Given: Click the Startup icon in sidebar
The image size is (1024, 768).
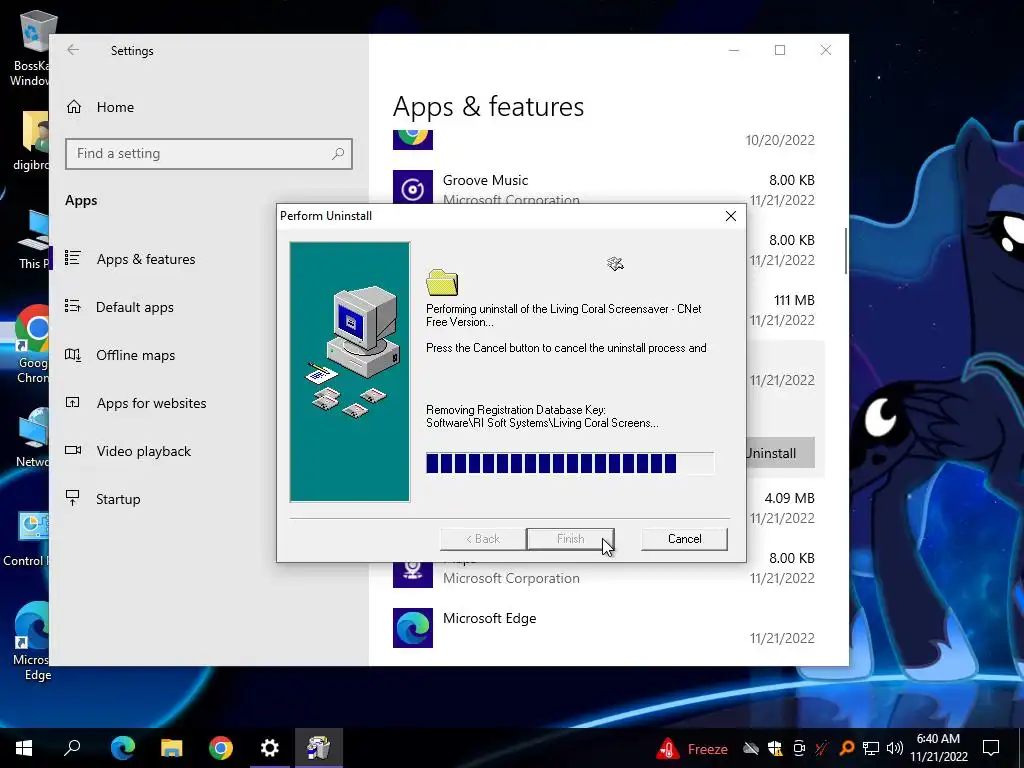Looking at the screenshot, I should (x=72, y=498).
